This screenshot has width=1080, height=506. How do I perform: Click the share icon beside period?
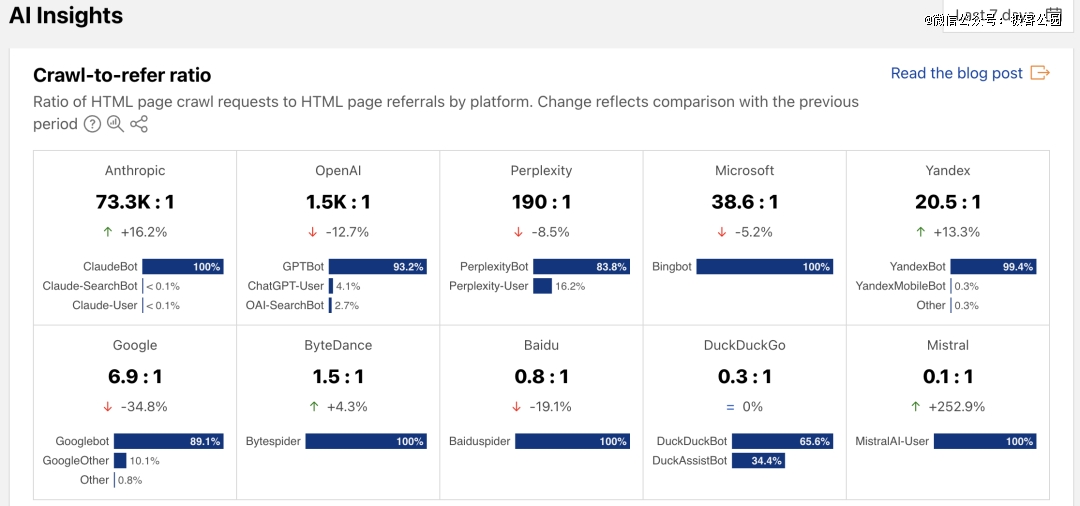[139, 124]
